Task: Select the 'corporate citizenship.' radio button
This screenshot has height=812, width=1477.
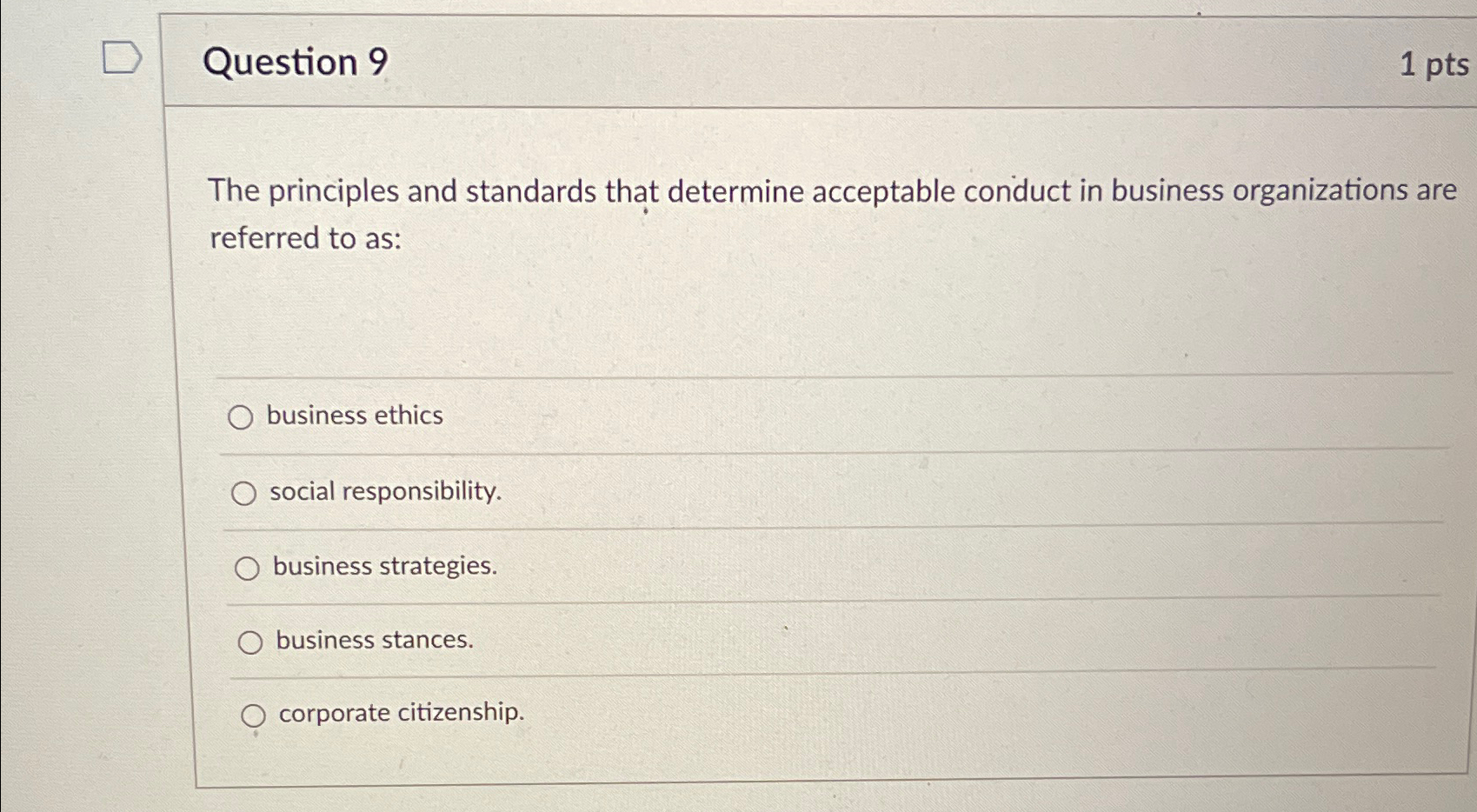Action: pos(255,717)
